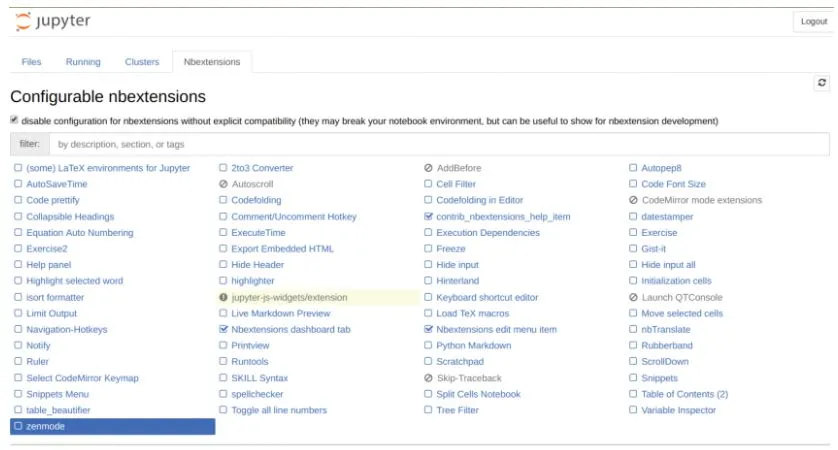Viewport: 838px width, 450px height.
Task: Click the Jupyter logo icon
Action: tap(25, 21)
